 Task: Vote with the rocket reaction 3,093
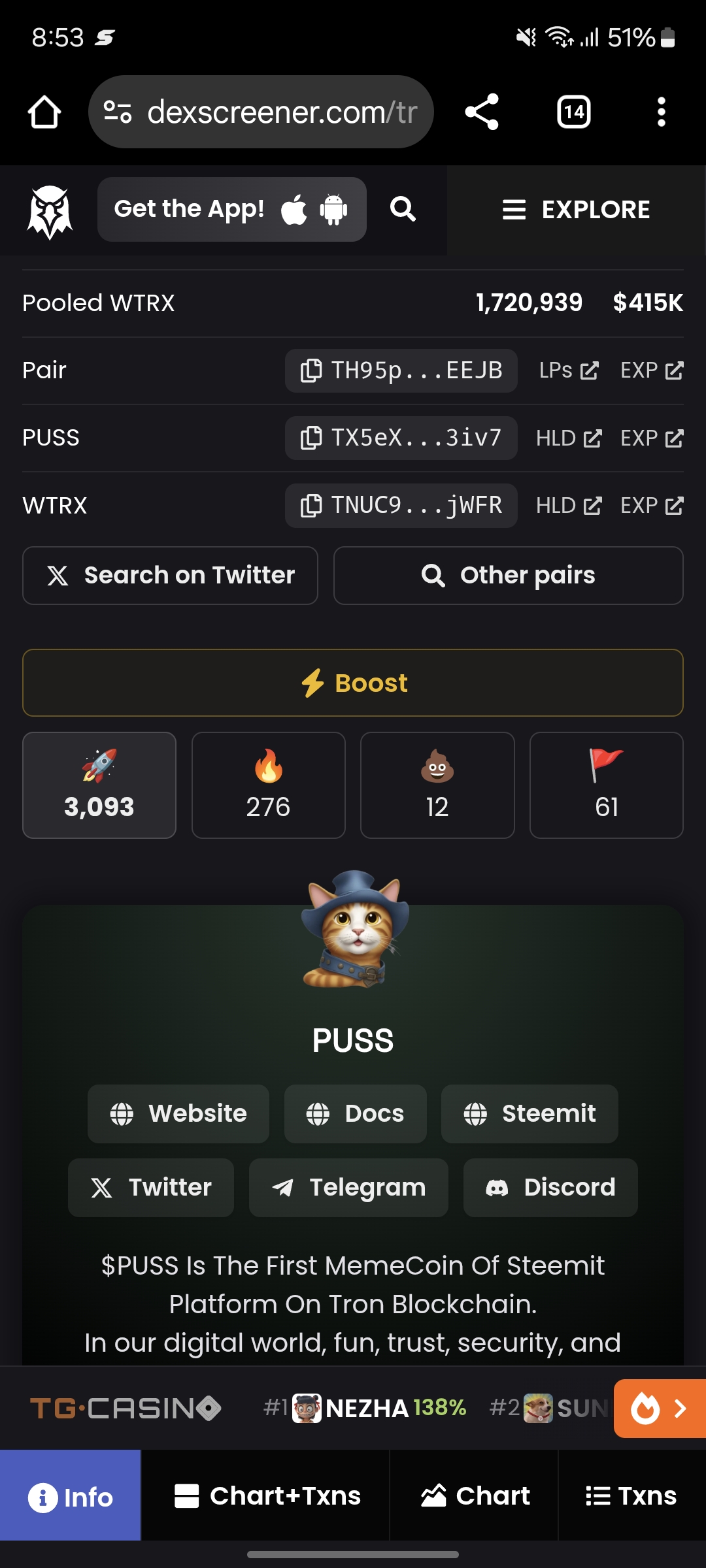point(99,785)
